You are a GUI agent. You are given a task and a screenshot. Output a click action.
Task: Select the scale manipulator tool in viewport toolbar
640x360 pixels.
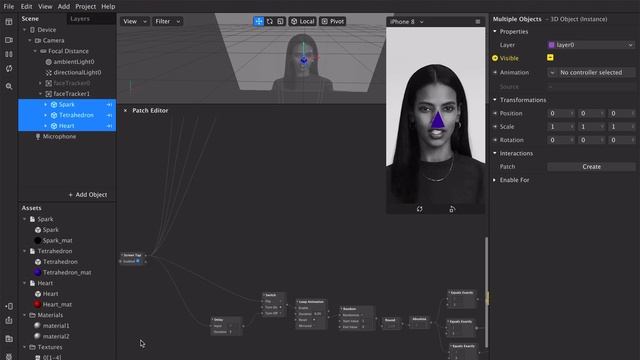pyautogui.click(x=280, y=21)
